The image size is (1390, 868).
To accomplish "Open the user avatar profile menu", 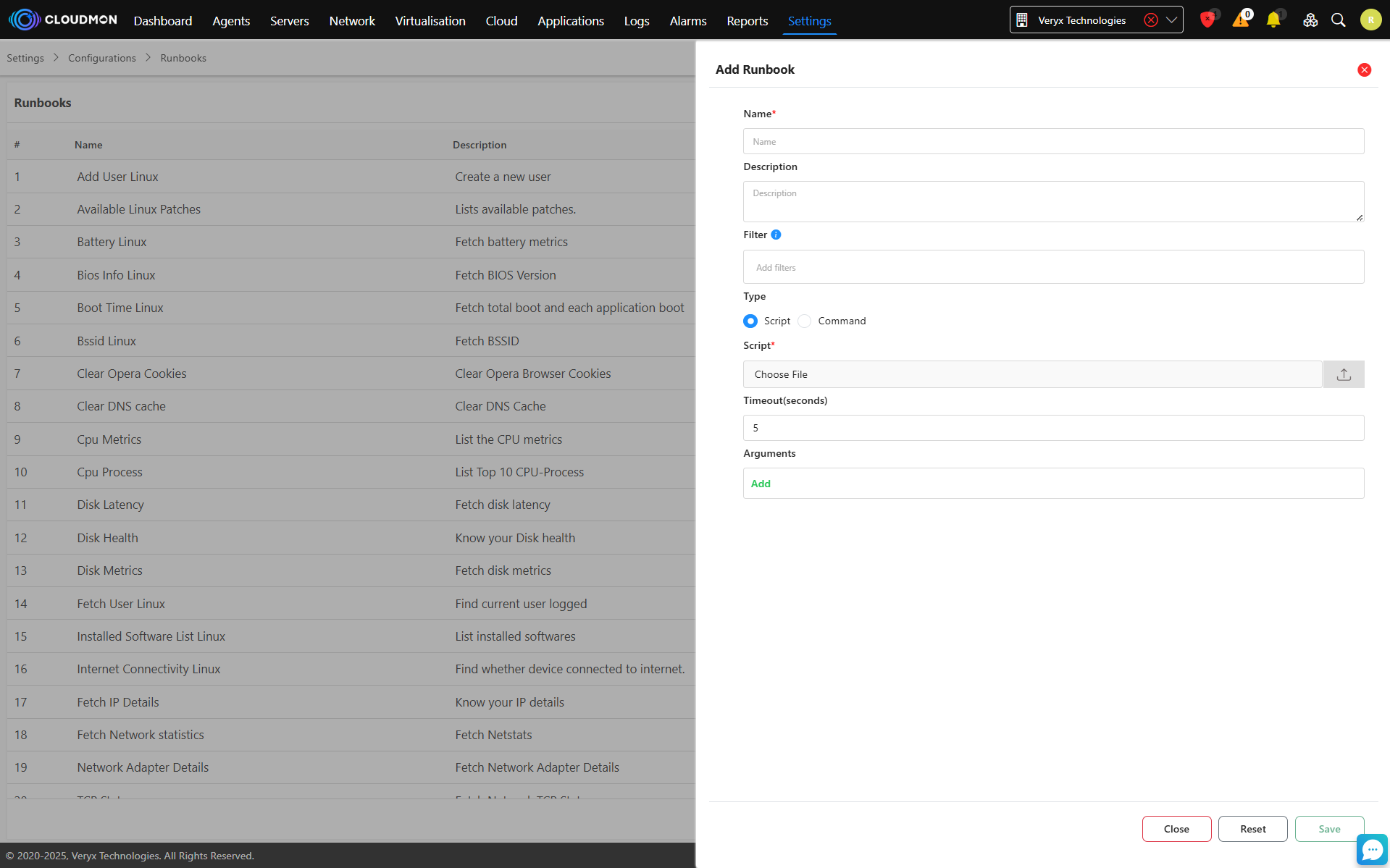I will coord(1370,20).
